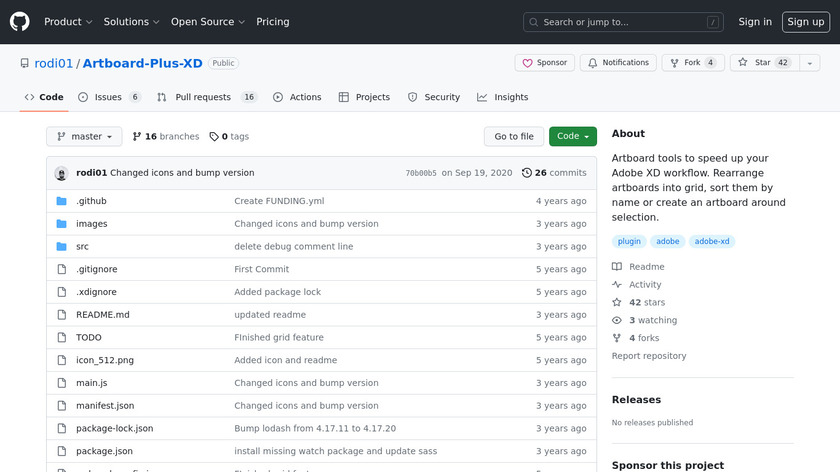Click the Sign up button
840x472 pixels.
805,21
